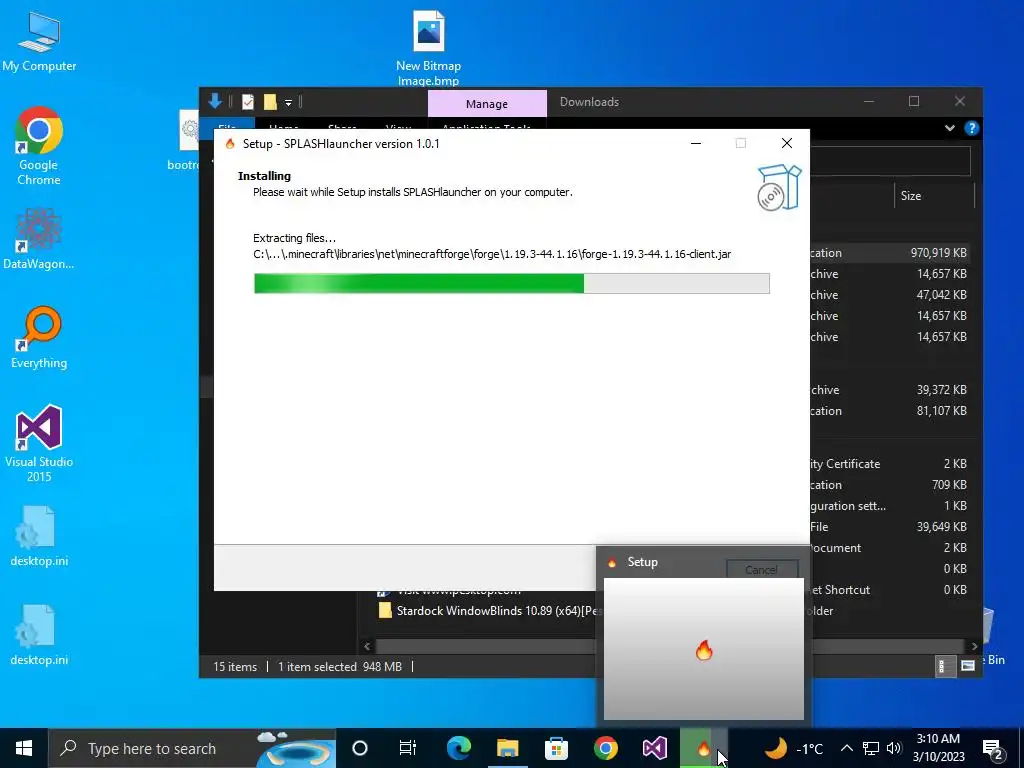Screen dimensions: 1024x768
Task: Maximize the Downloads Explorer window
Action: pos(914,101)
